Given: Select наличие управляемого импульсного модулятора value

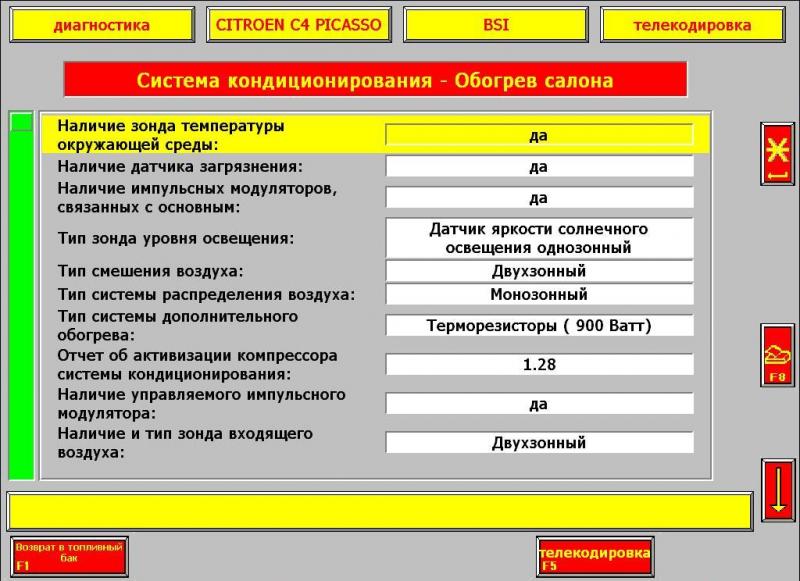Looking at the screenshot, I should click(539, 404).
